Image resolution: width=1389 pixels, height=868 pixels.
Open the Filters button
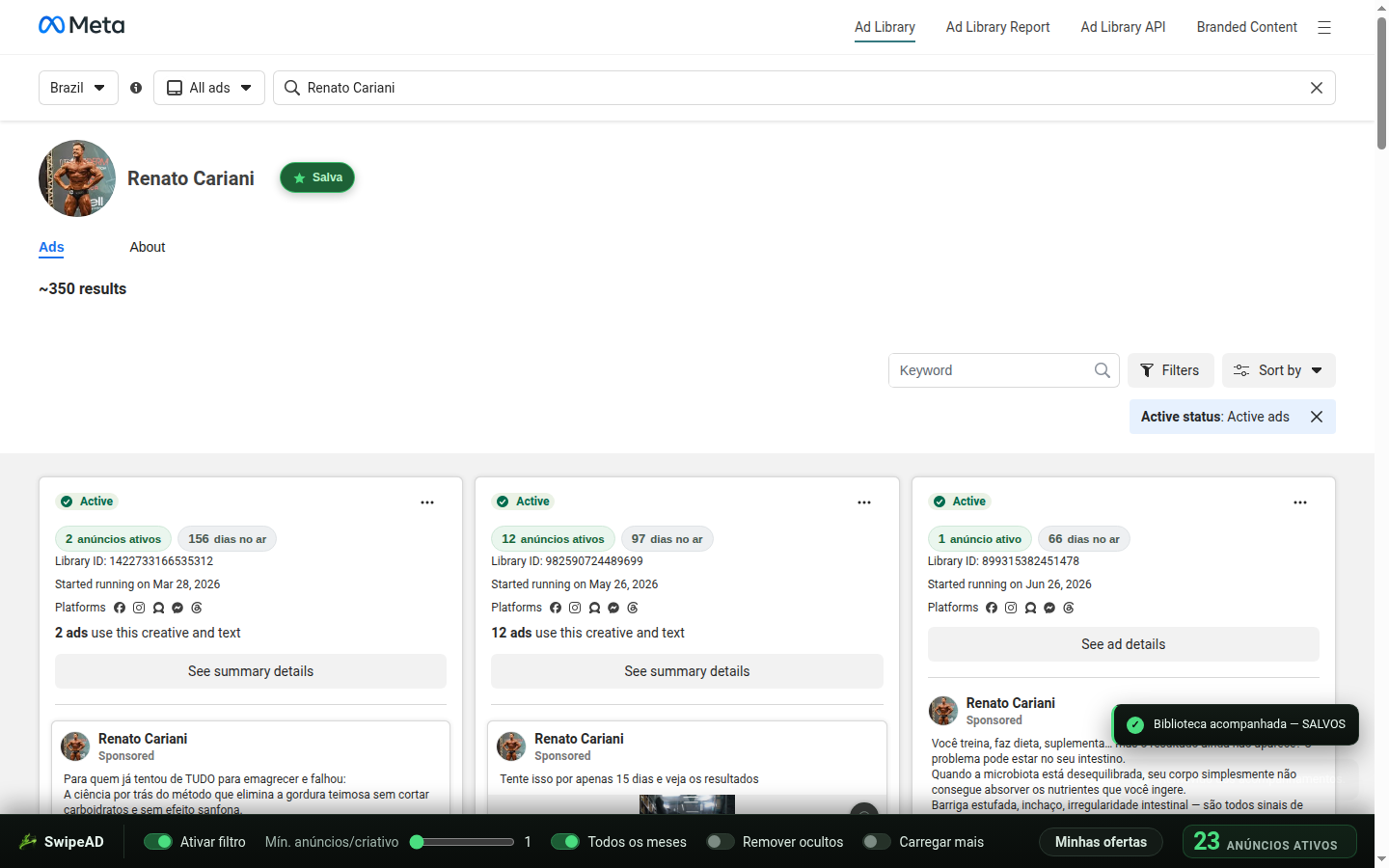pyautogui.click(x=1171, y=370)
